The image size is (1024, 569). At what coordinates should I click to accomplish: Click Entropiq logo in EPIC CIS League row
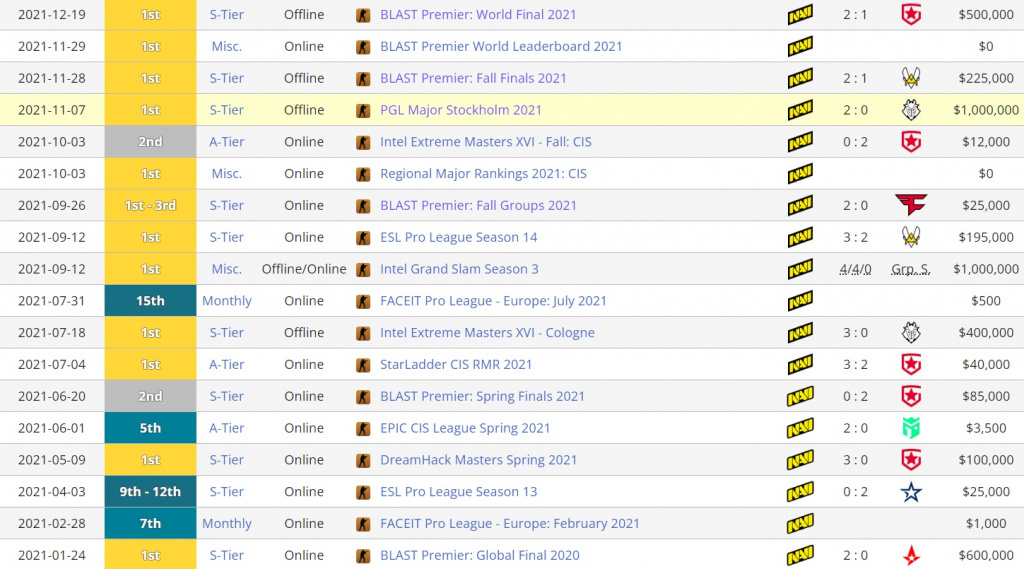tap(911, 428)
